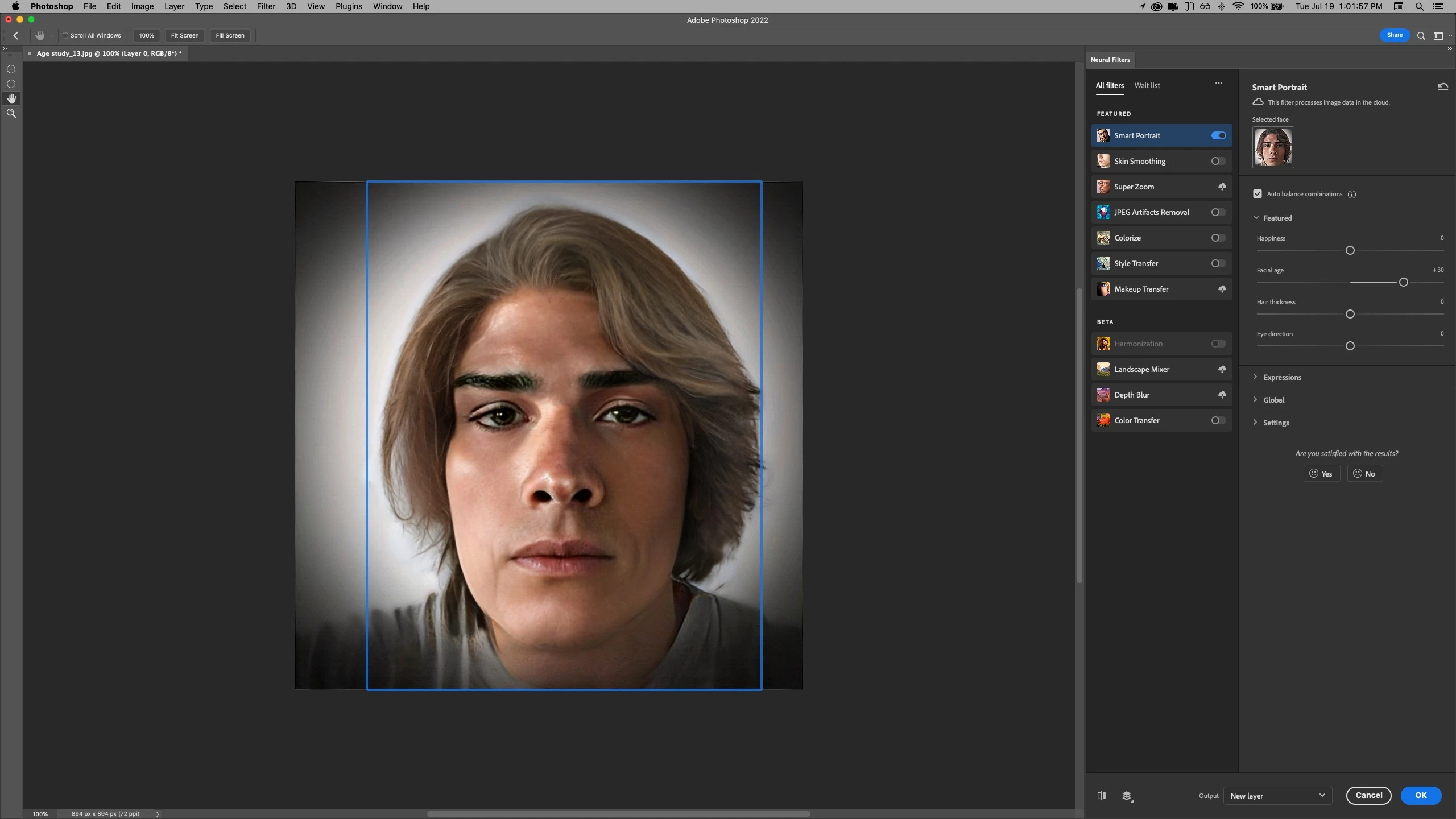
Task: Switch to the Wait list tab
Action: [1147, 85]
